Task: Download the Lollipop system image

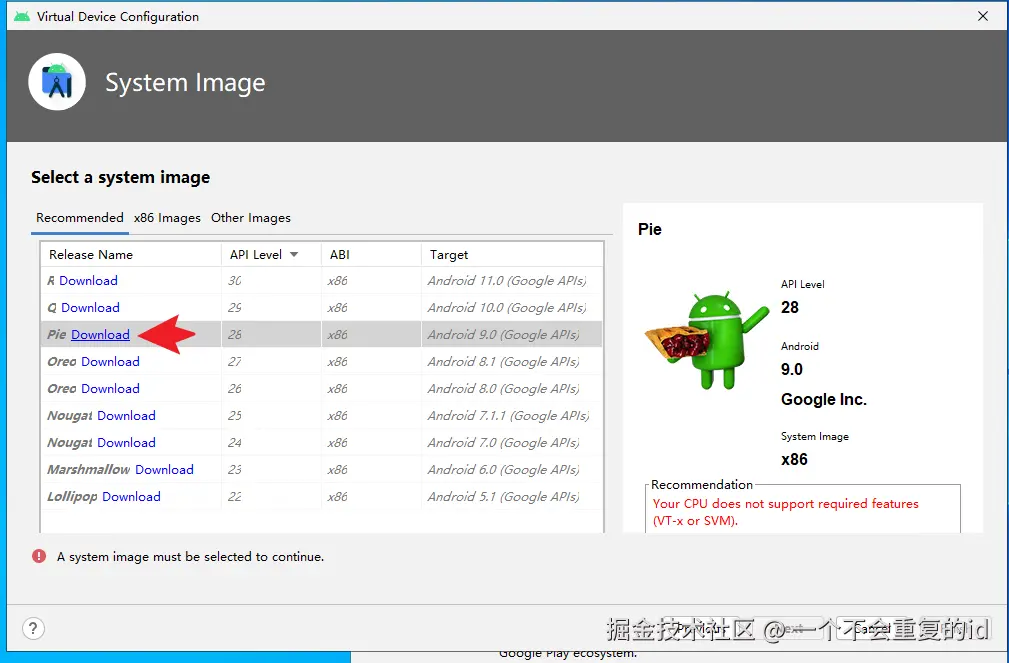Action: 131,497
